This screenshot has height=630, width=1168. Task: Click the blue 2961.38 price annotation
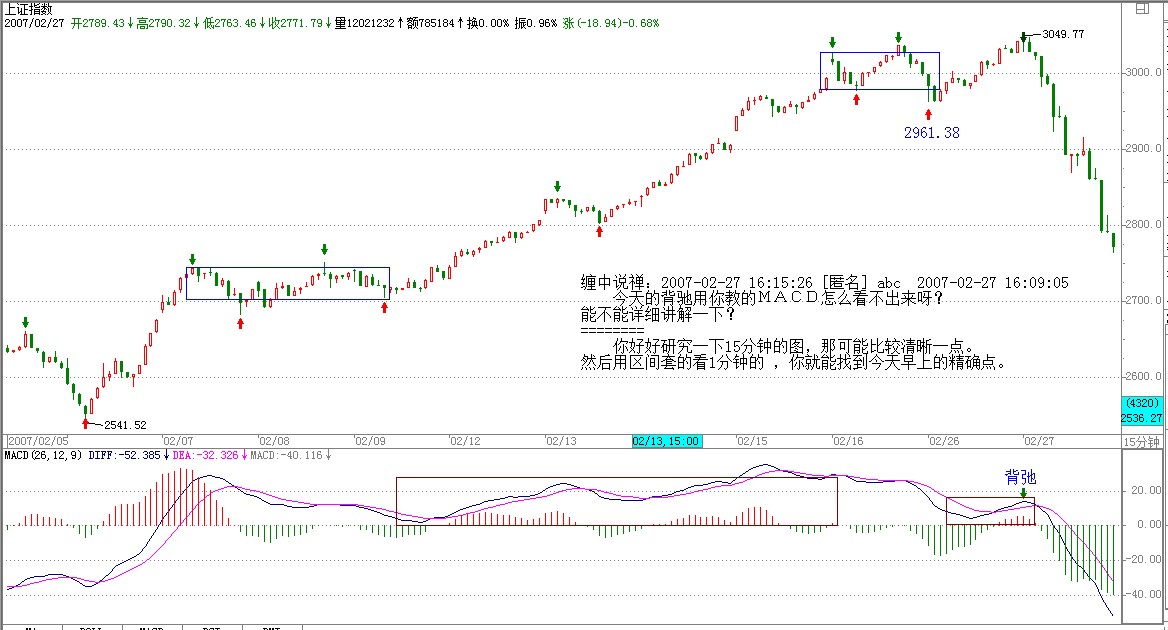tap(931, 132)
